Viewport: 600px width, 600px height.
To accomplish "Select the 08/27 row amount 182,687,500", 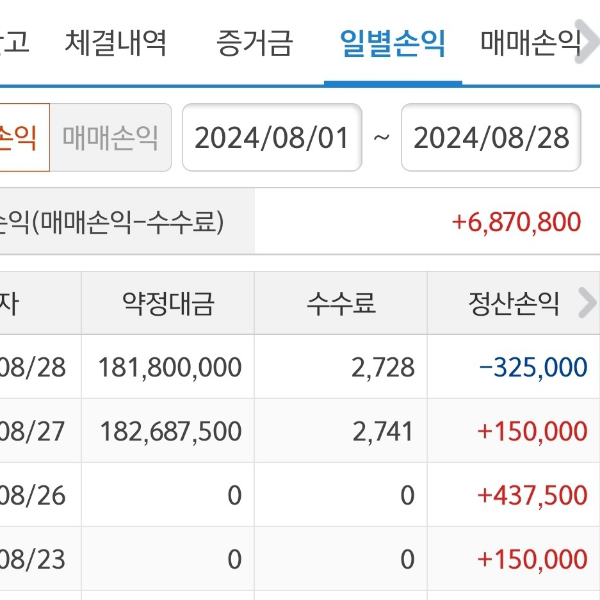I will point(170,431).
